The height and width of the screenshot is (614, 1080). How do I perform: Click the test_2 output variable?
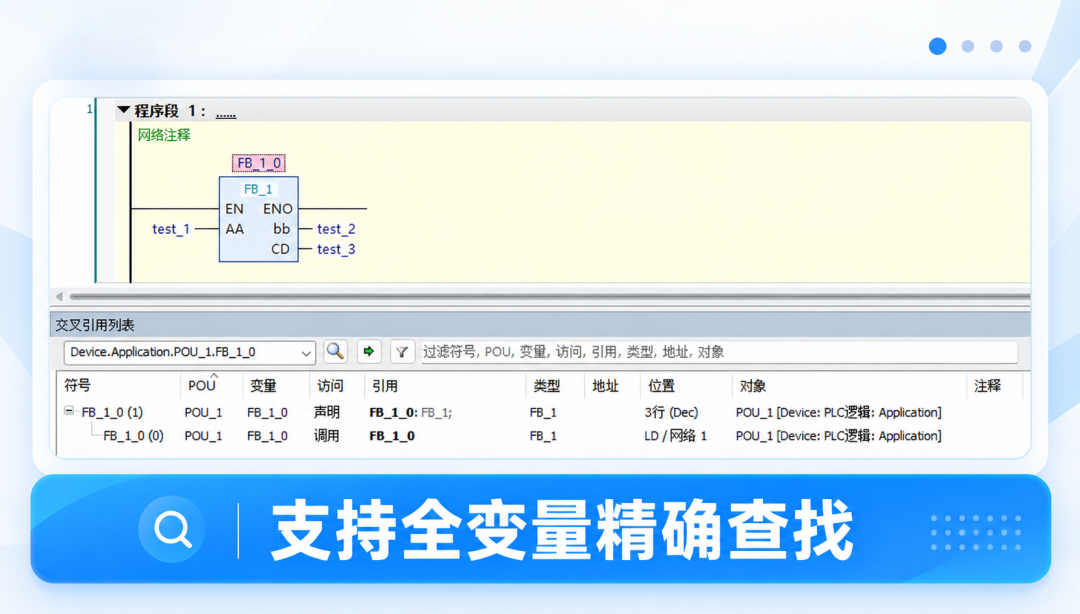336,229
